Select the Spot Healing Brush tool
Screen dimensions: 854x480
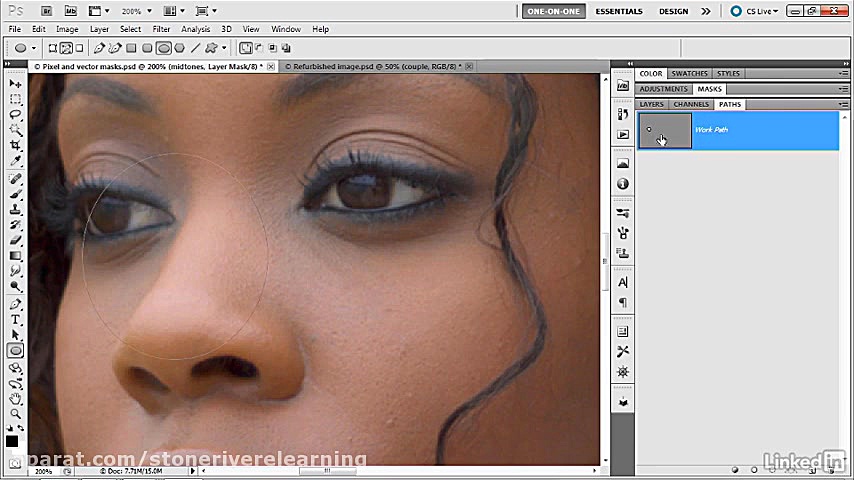15,179
